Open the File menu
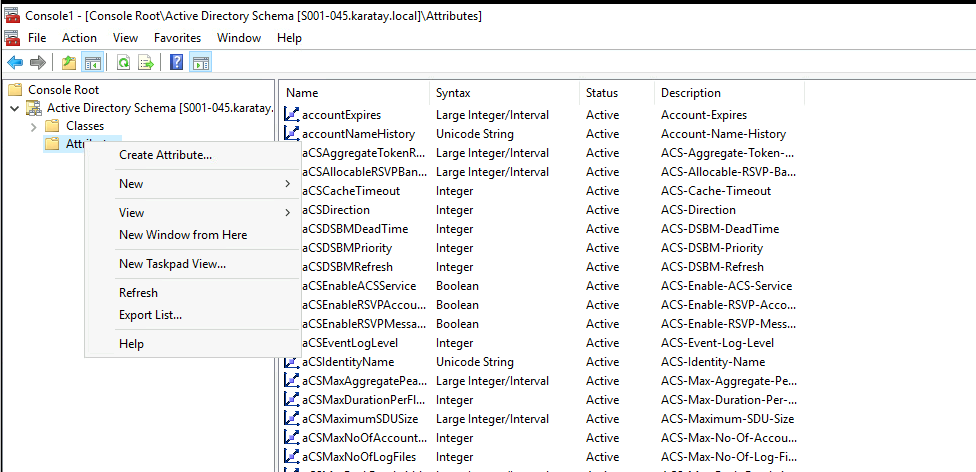This screenshot has width=976, height=472. pyautogui.click(x=37, y=37)
